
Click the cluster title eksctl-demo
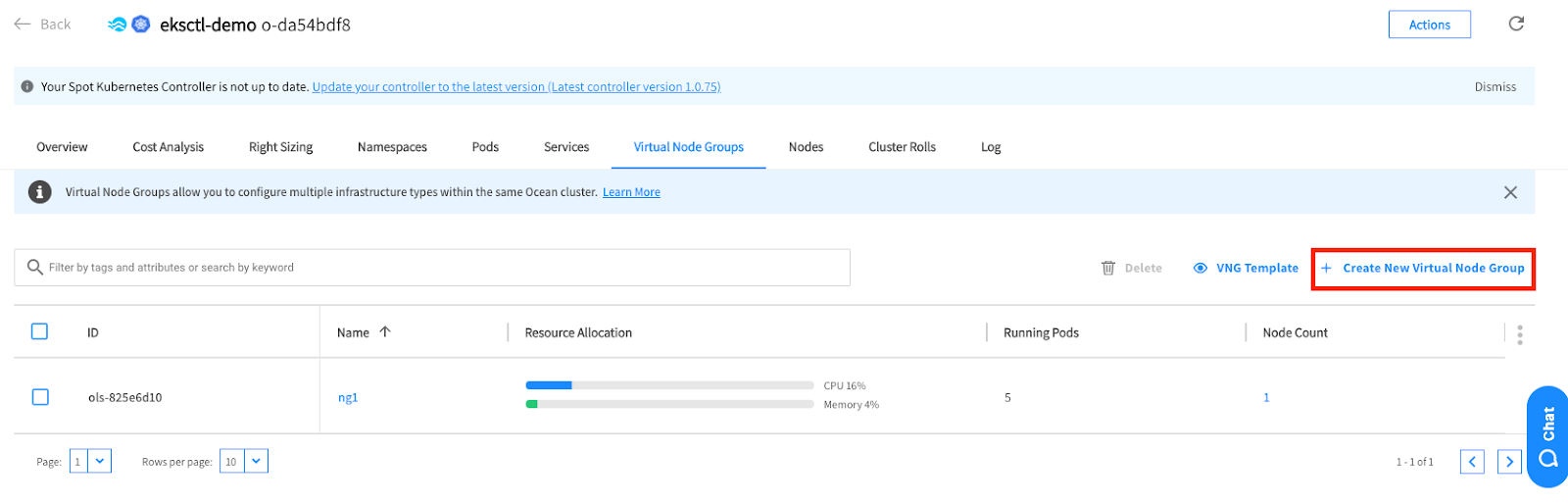208,25
